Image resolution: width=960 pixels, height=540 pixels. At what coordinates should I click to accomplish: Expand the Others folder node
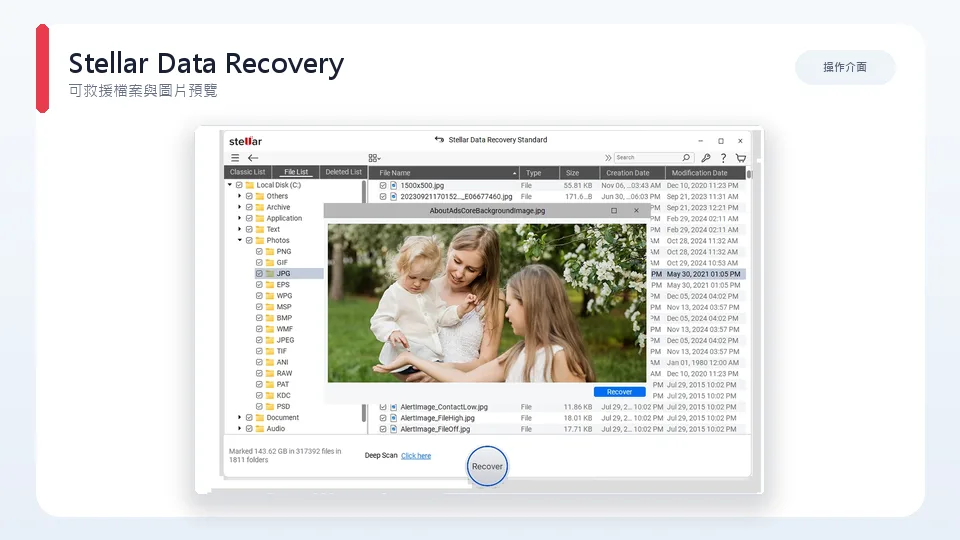tap(240, 196)
